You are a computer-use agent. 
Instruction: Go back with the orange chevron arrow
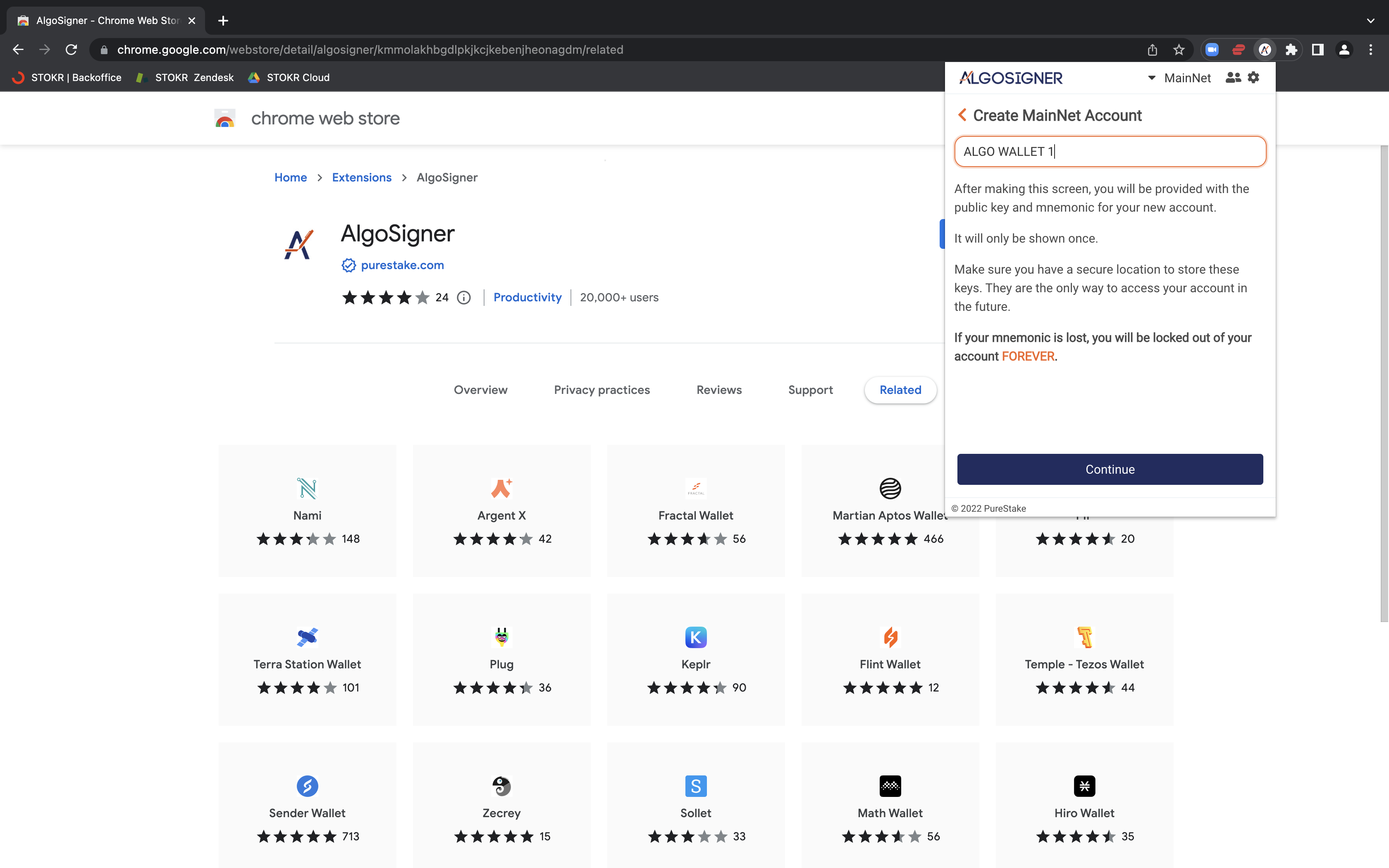pos(962,115)
